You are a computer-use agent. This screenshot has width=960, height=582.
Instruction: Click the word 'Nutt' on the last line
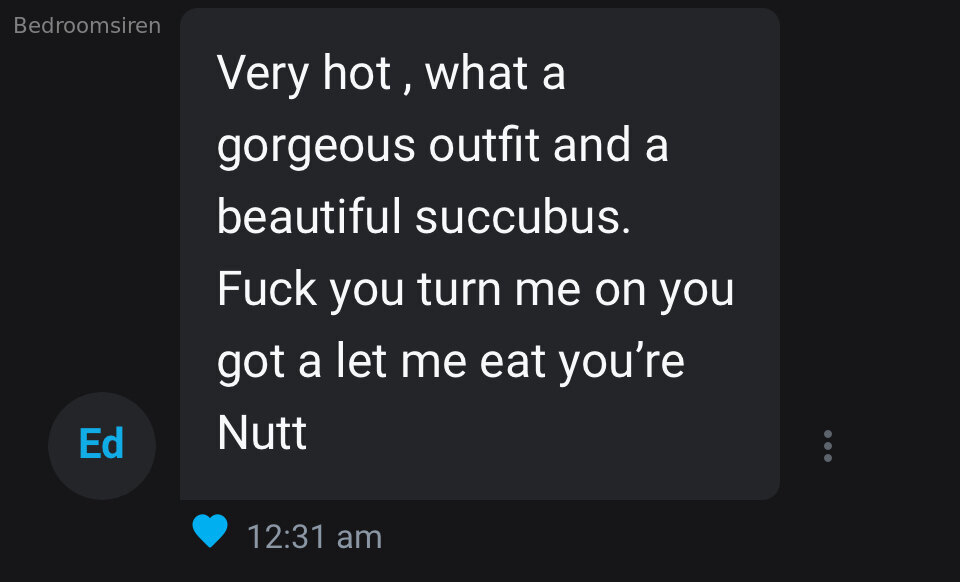click(261, 433)
